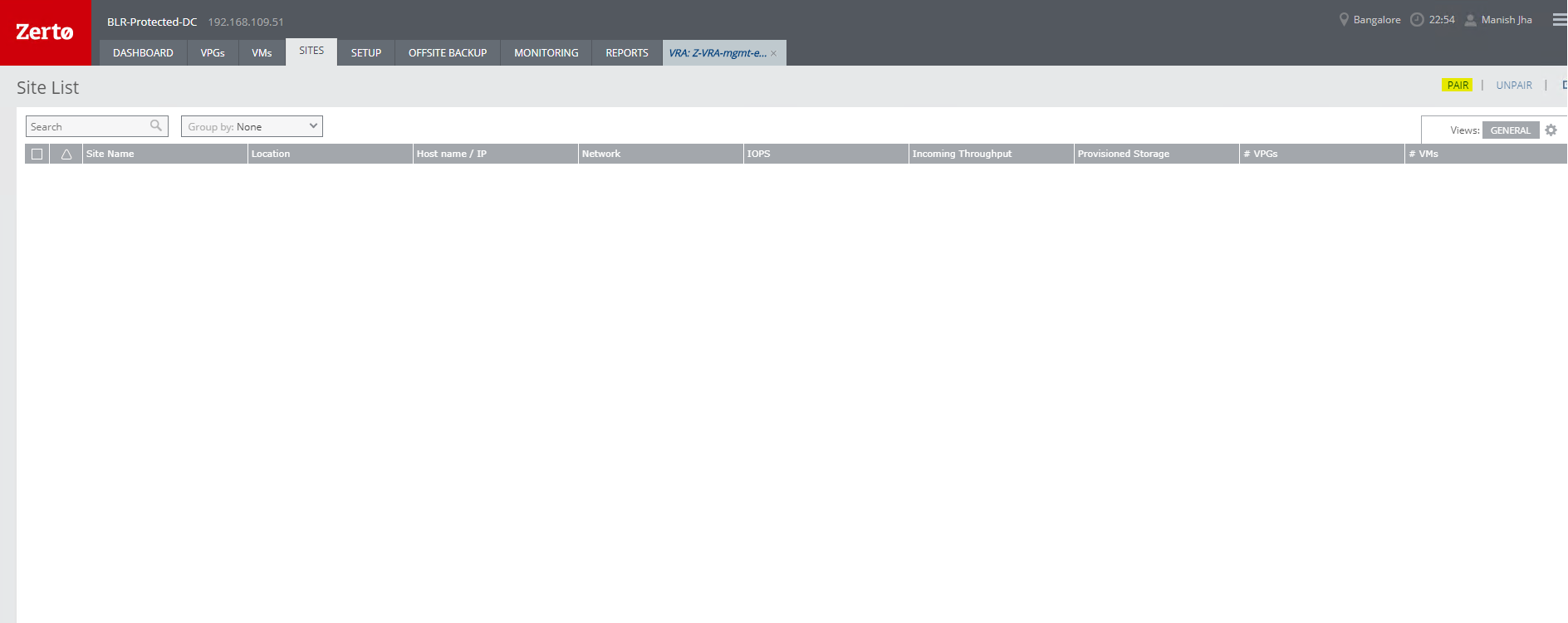Focus the Search input field

click(x=87, y=126)
